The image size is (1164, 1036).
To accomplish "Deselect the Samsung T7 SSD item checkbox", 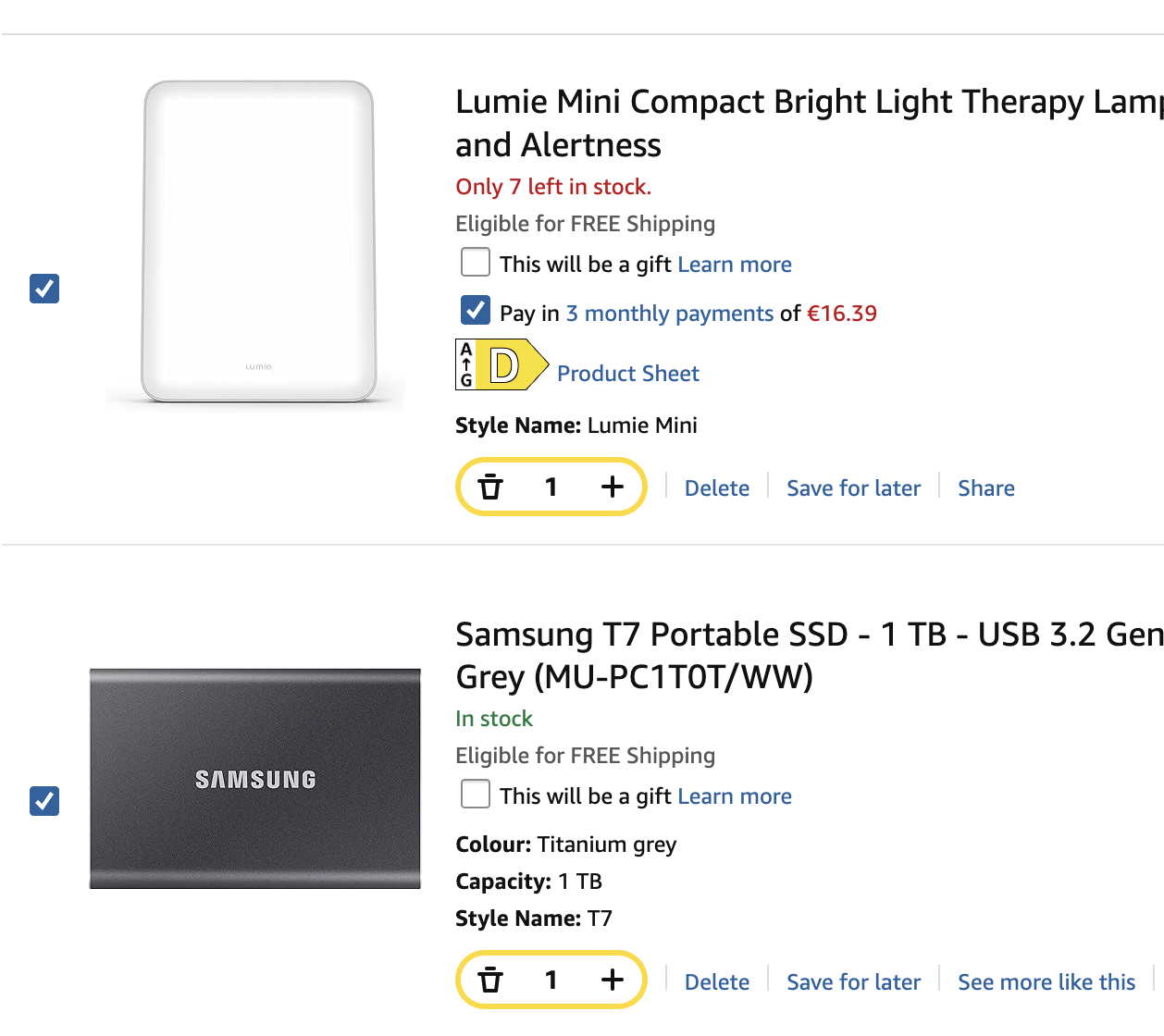I will (44, 800).
